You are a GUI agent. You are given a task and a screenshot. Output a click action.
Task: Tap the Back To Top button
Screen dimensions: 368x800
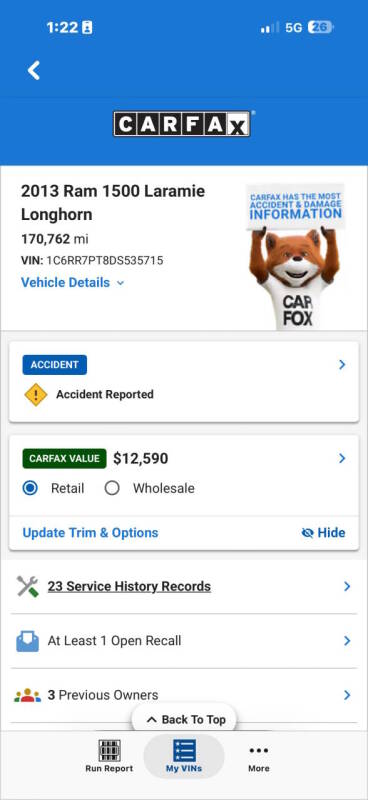pos(186,719)
